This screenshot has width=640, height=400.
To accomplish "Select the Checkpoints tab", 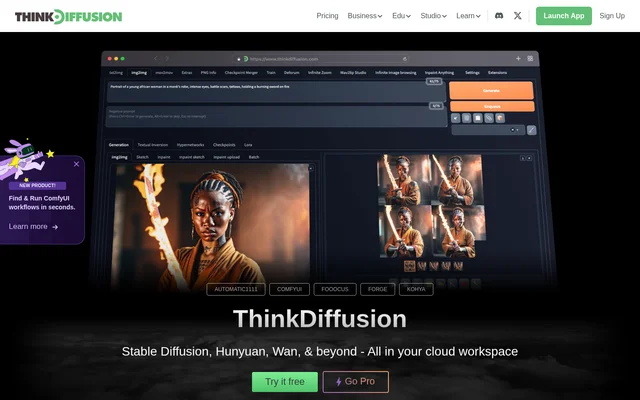I will (x=224, y=145).
